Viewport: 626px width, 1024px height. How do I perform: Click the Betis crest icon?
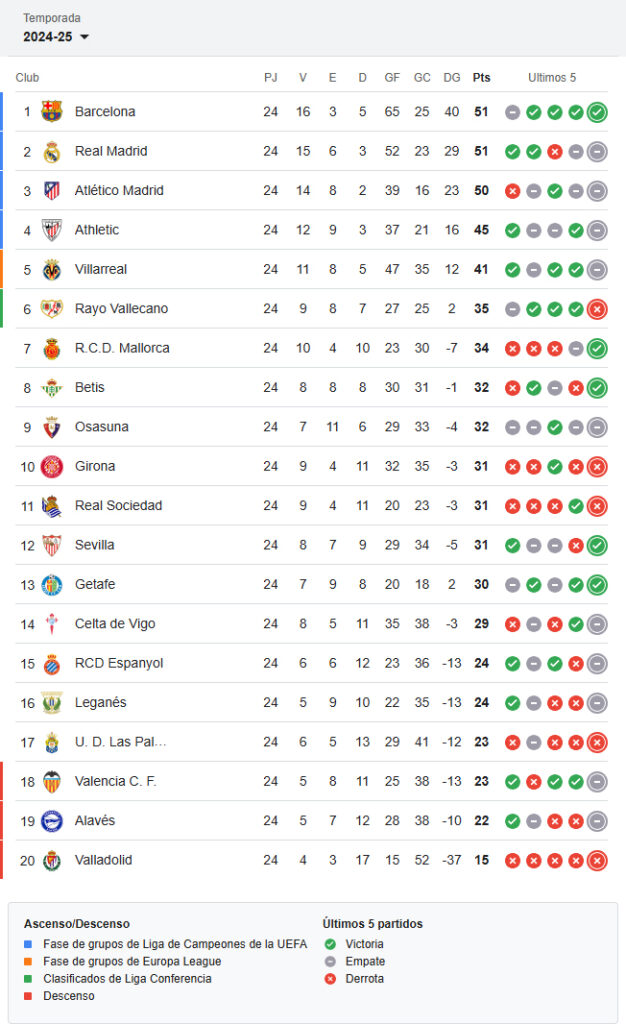pos(52,388)
